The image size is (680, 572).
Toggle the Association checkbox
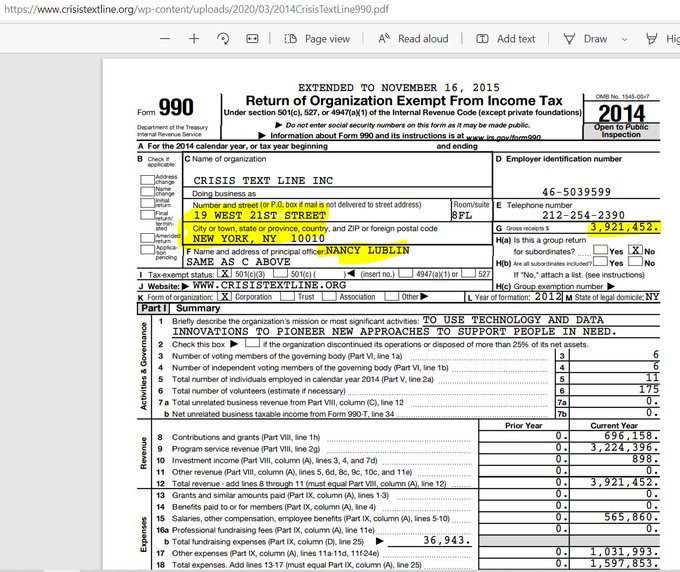329,297
